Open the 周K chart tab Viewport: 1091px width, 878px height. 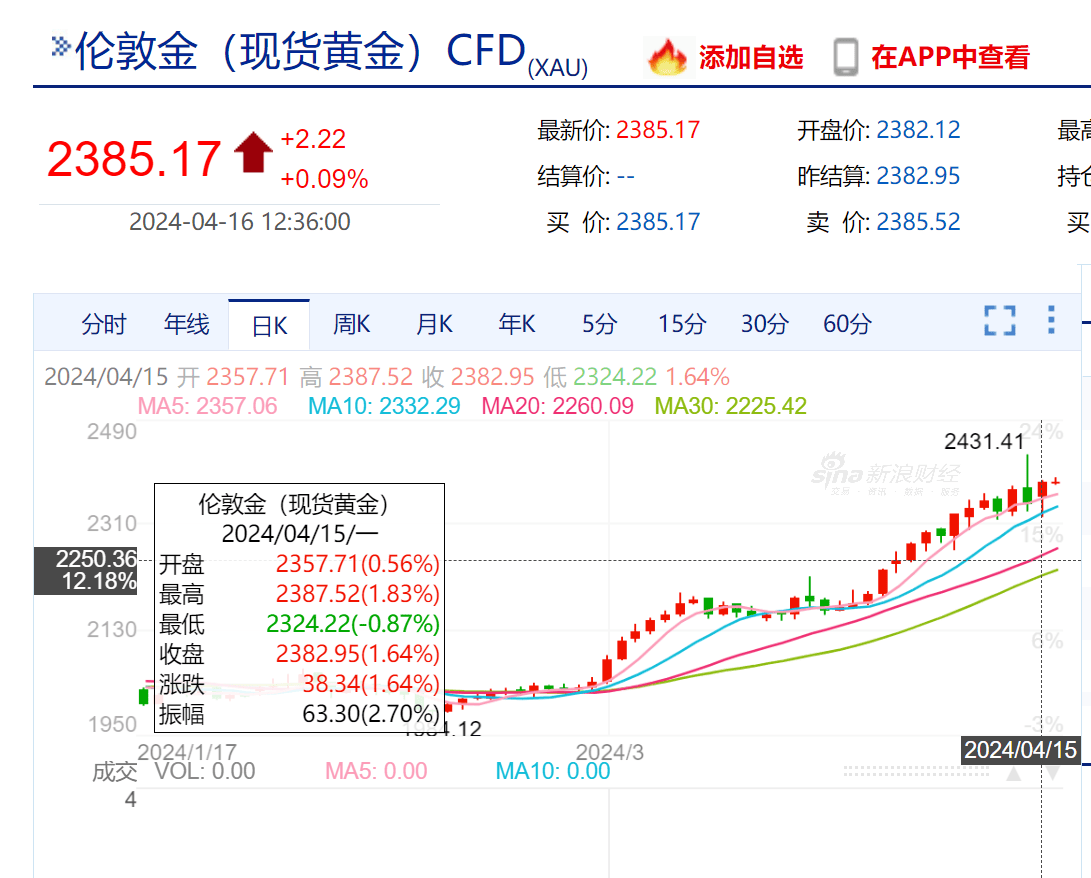[351, 324]
